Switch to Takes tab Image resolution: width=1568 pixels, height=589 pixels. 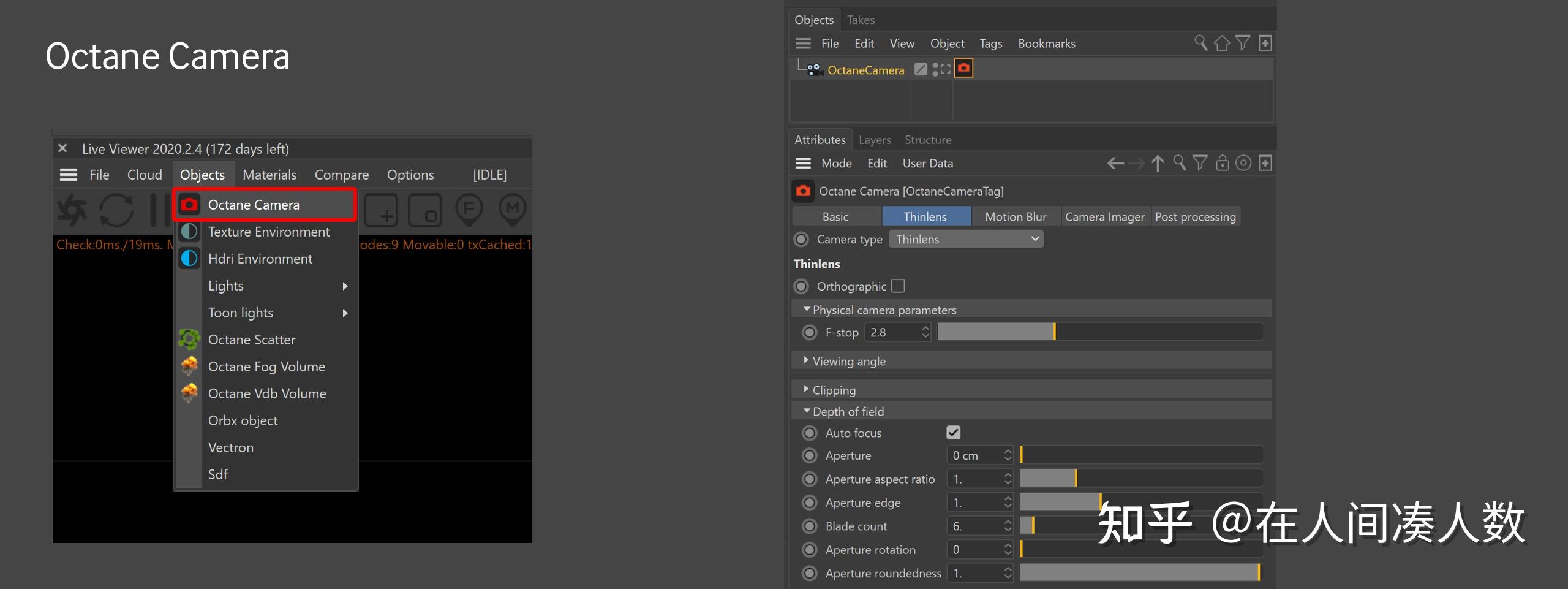861,20
